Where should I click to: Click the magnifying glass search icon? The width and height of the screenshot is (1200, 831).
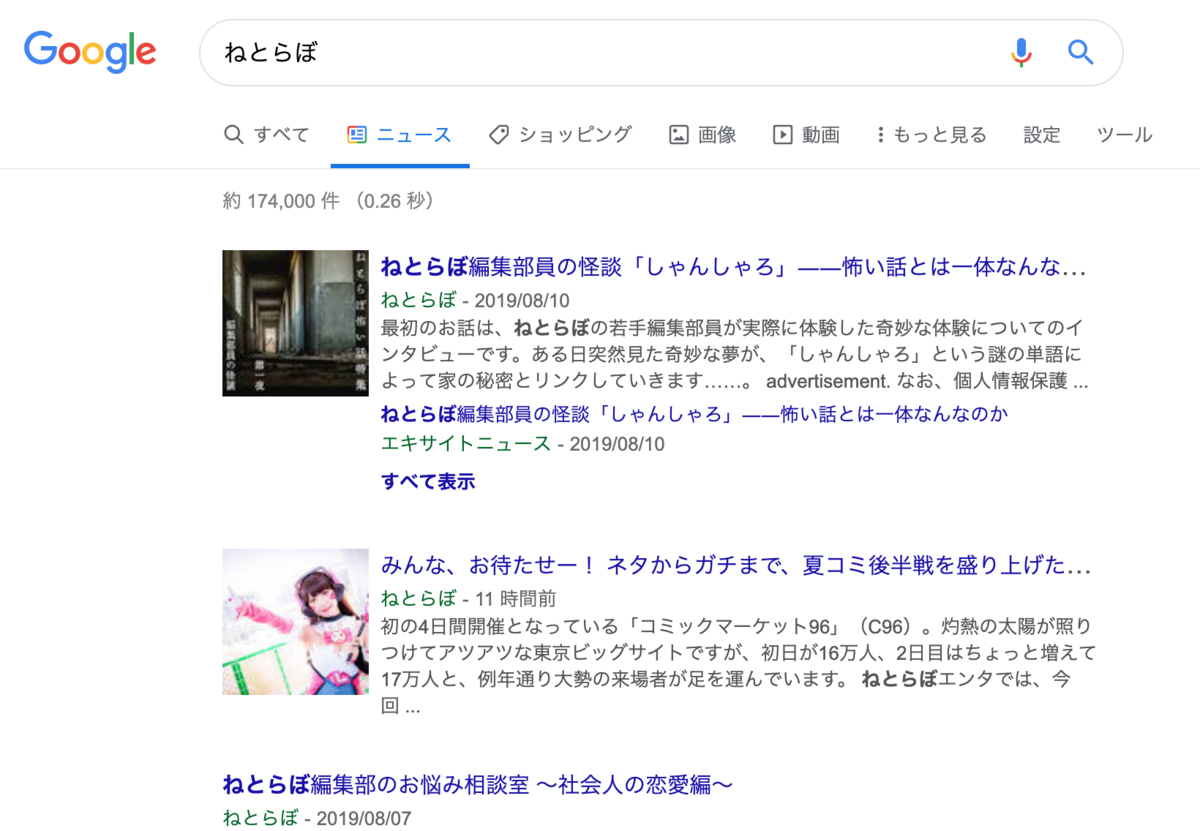click(1080, 52)
